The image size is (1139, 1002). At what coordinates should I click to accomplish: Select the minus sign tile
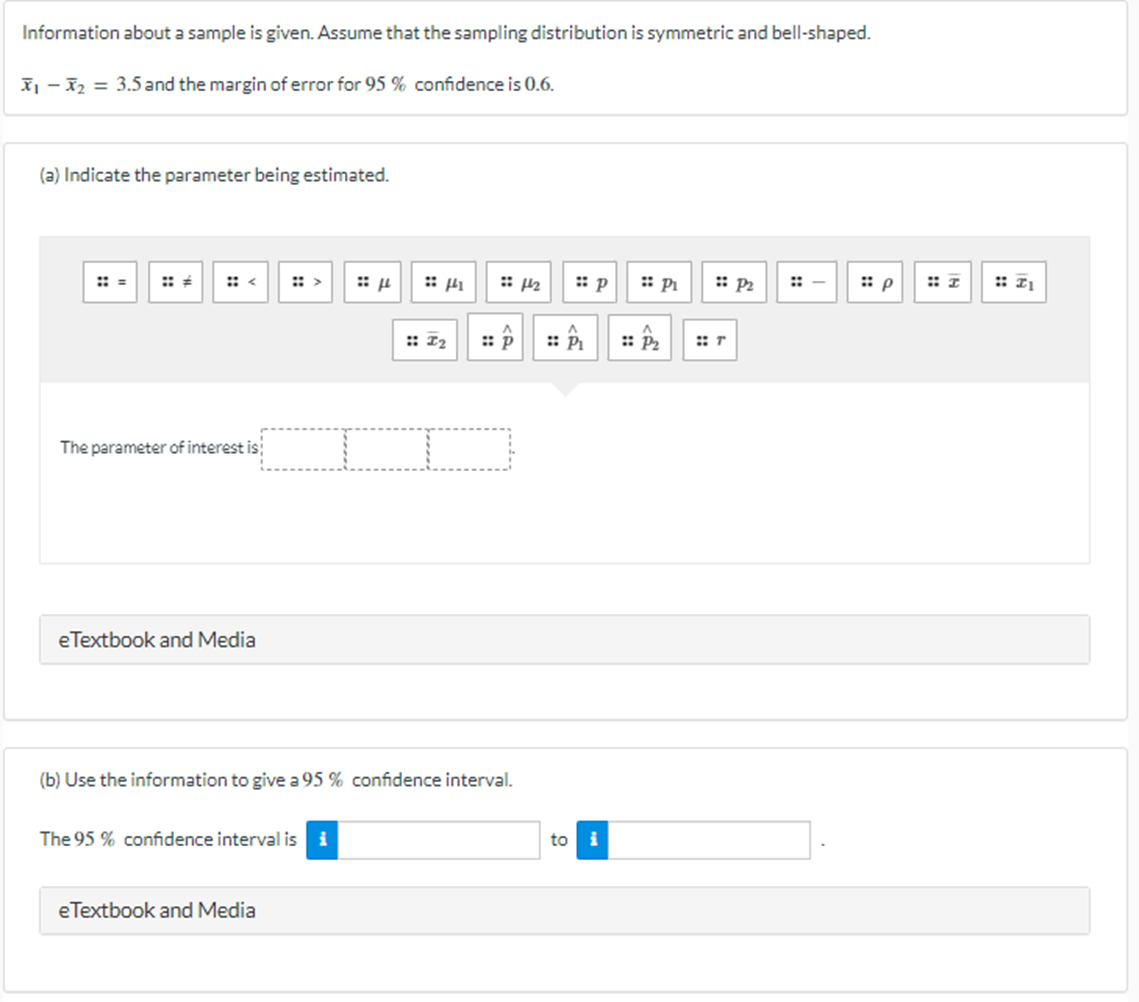click(x=806, y=282)
